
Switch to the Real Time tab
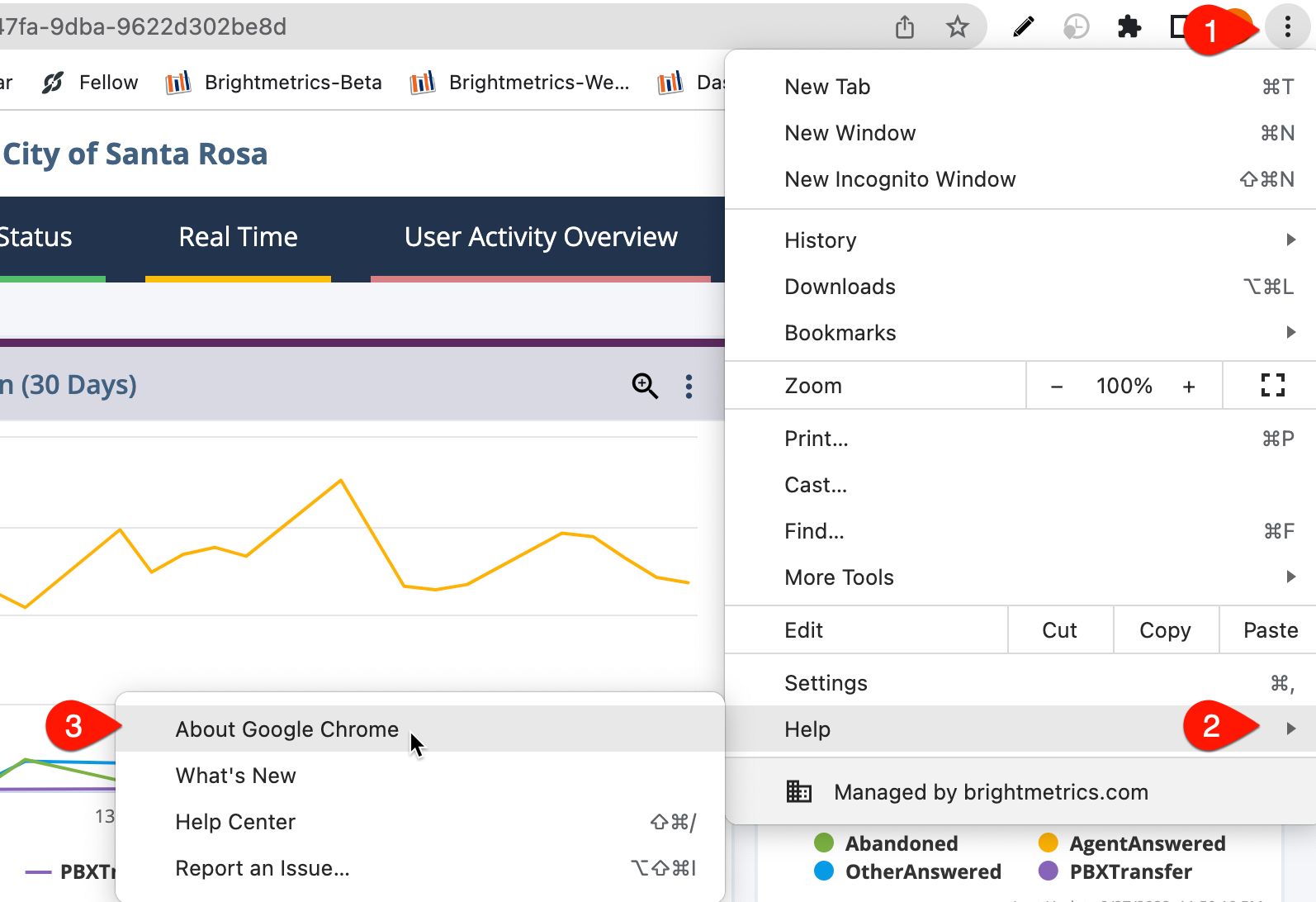[x=238, y=237]
